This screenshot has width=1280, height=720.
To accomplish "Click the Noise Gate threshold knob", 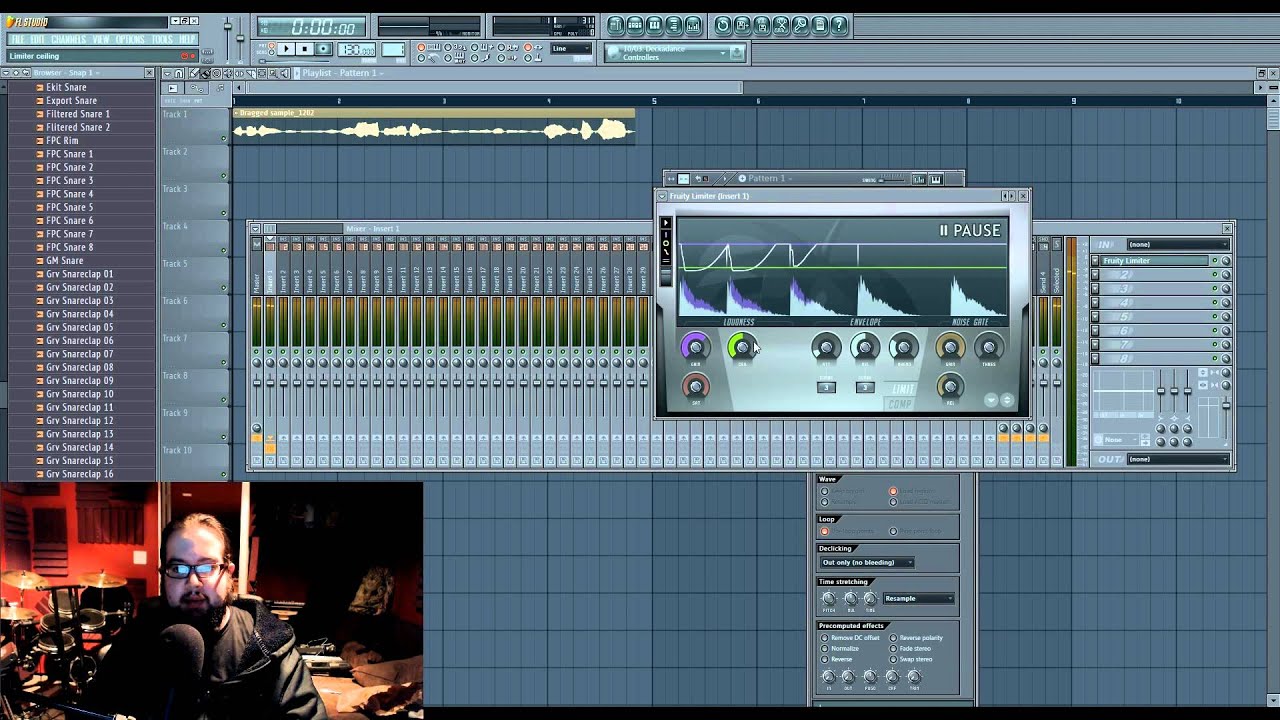I will (988, 347).
